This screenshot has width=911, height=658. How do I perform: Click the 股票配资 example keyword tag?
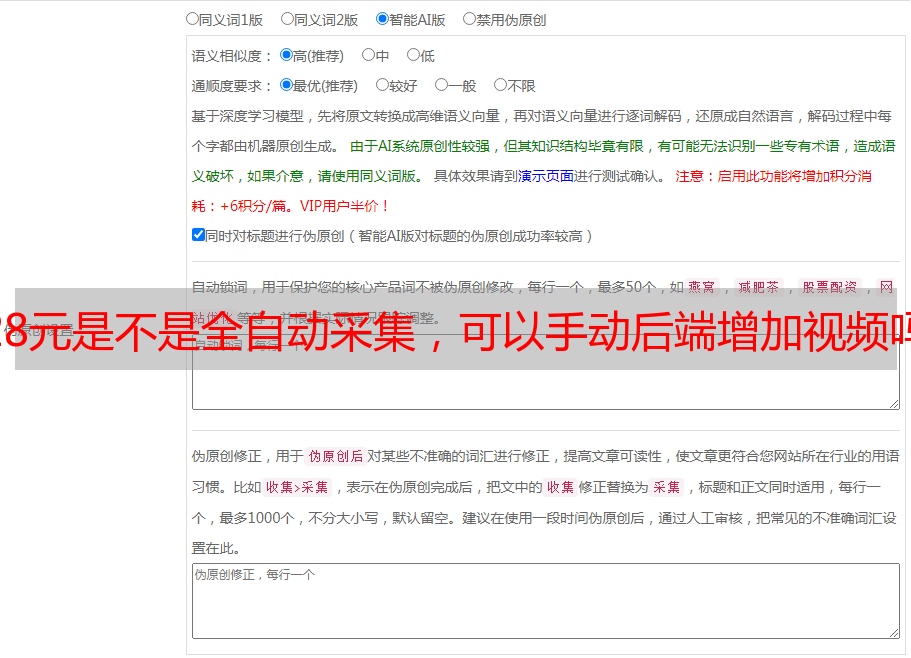click(x=830, y=287)
